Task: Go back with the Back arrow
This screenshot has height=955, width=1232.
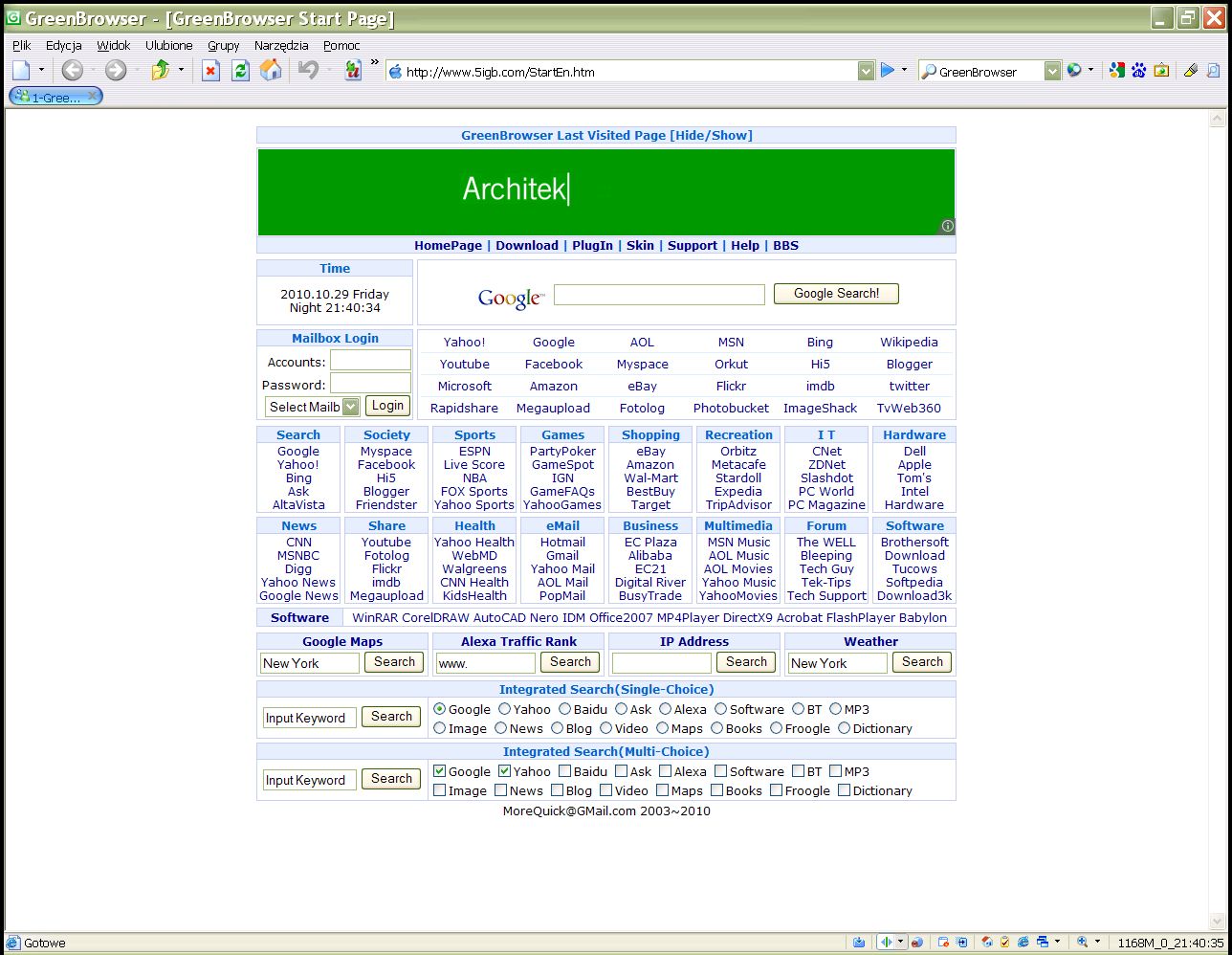Action: point(72,70)
